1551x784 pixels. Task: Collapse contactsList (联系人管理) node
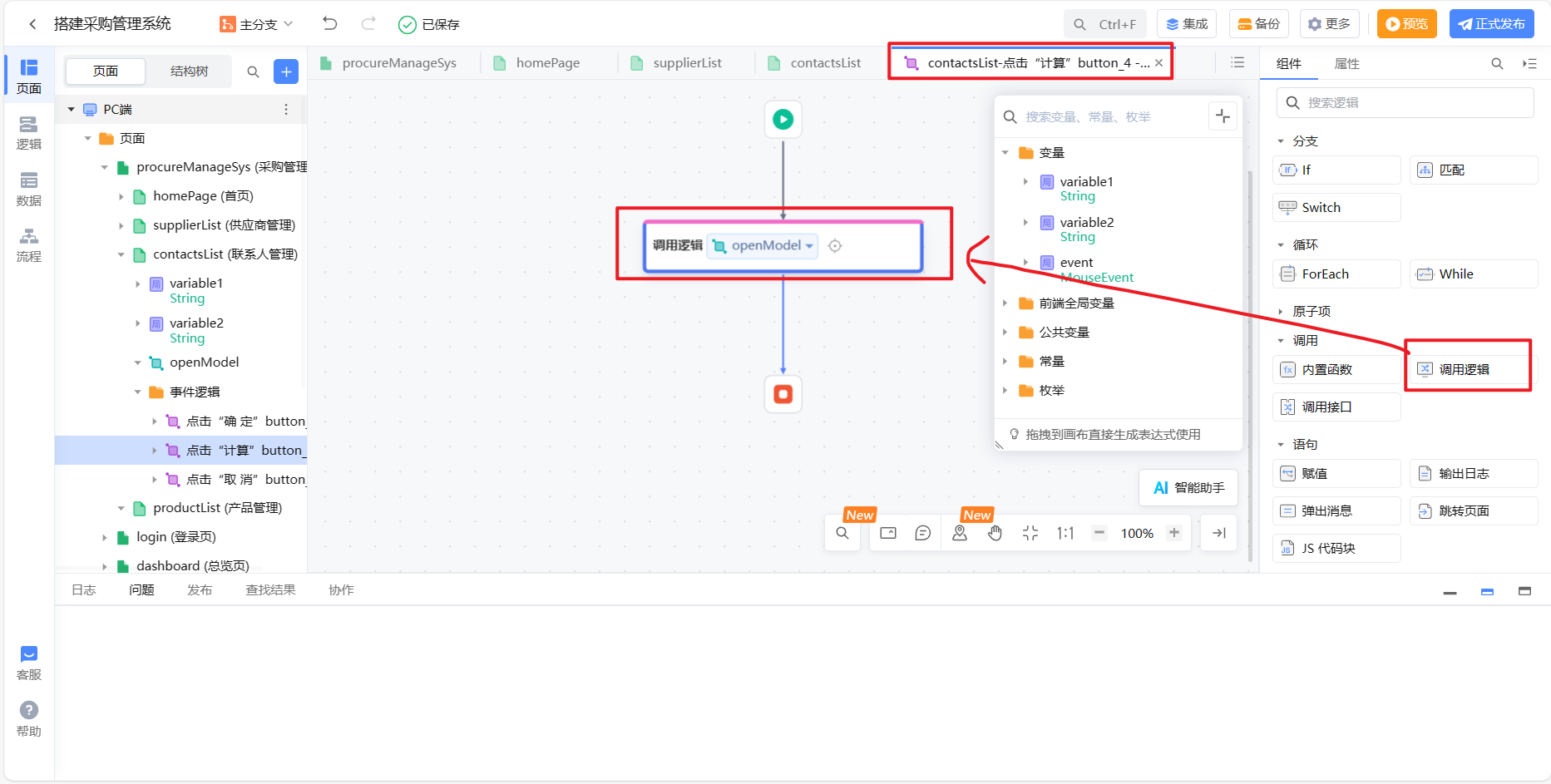point(121,255)
